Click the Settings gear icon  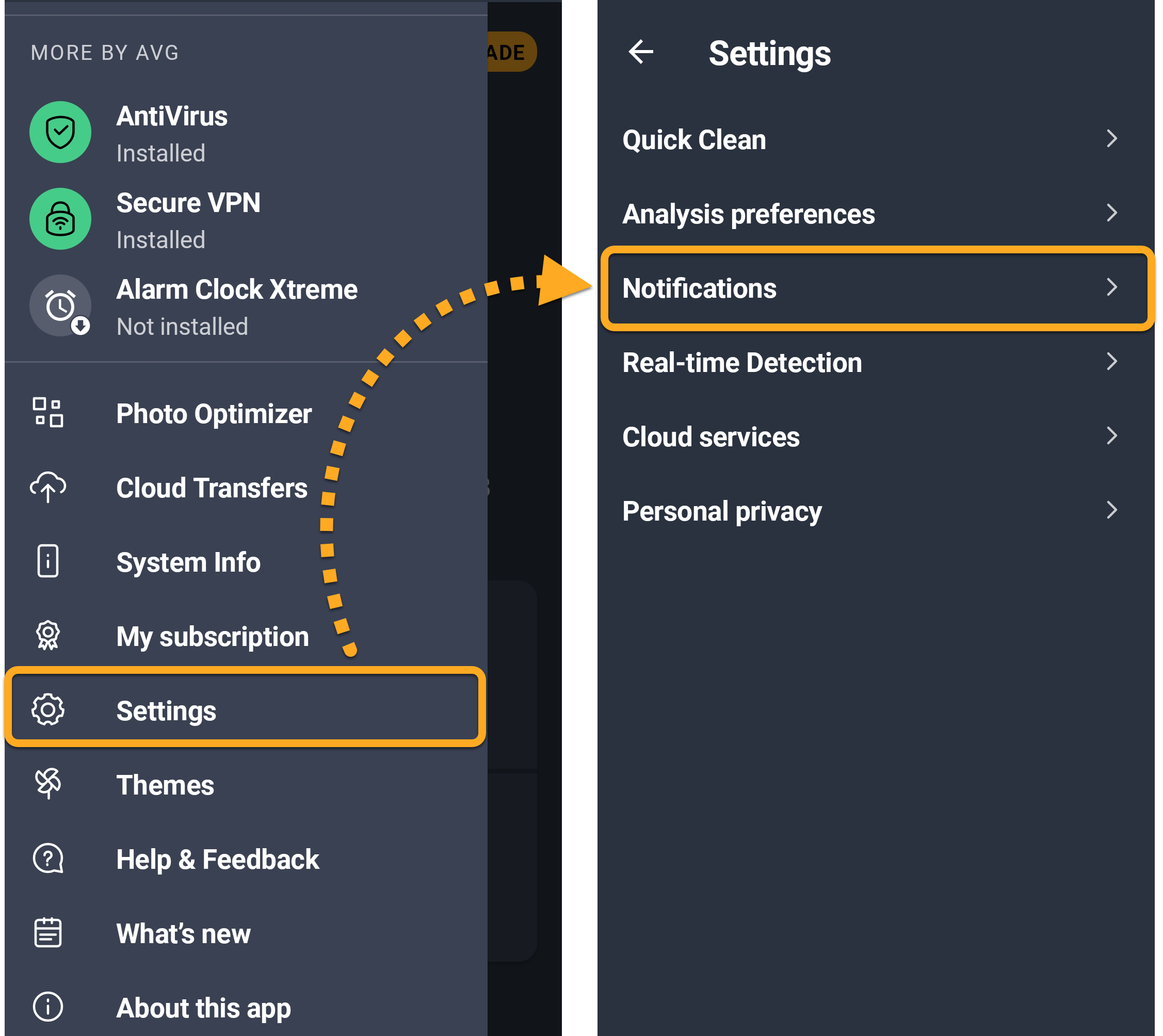pyautogui.click(x=48, y=710)
